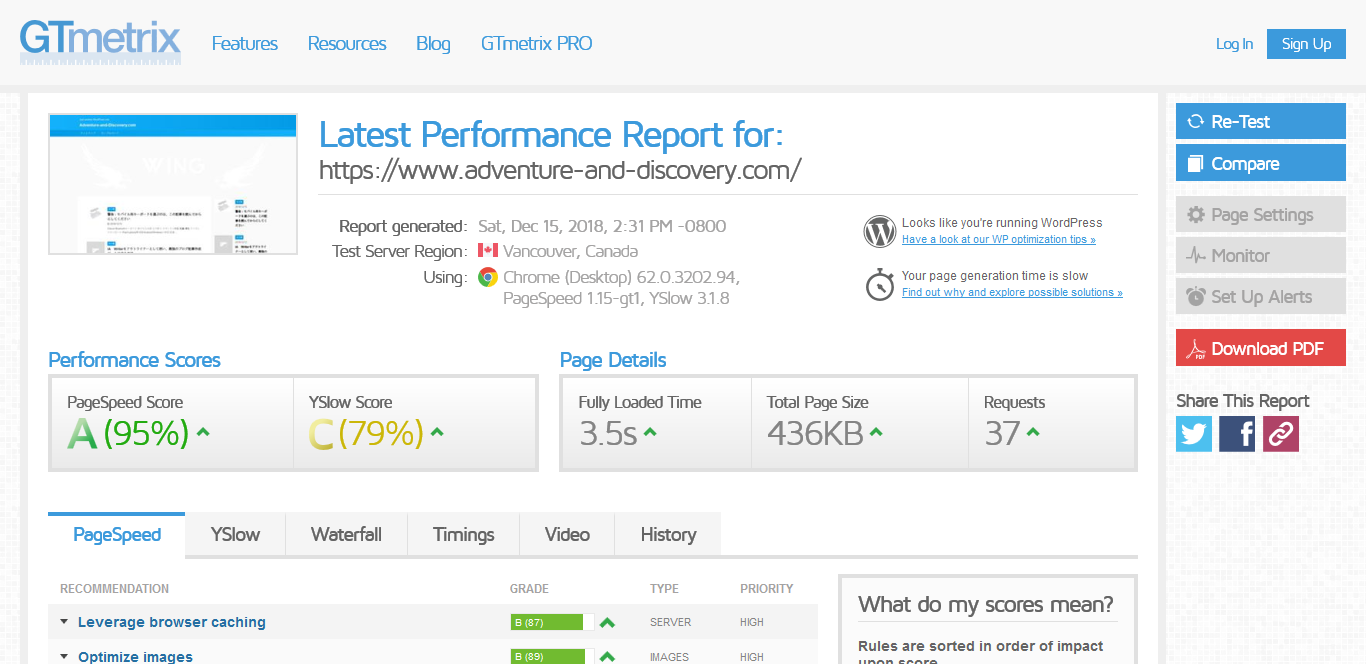Switch to the PageSpeed tab
Viewport: 1366px width, 664px height.
click(x=117, y=535)
